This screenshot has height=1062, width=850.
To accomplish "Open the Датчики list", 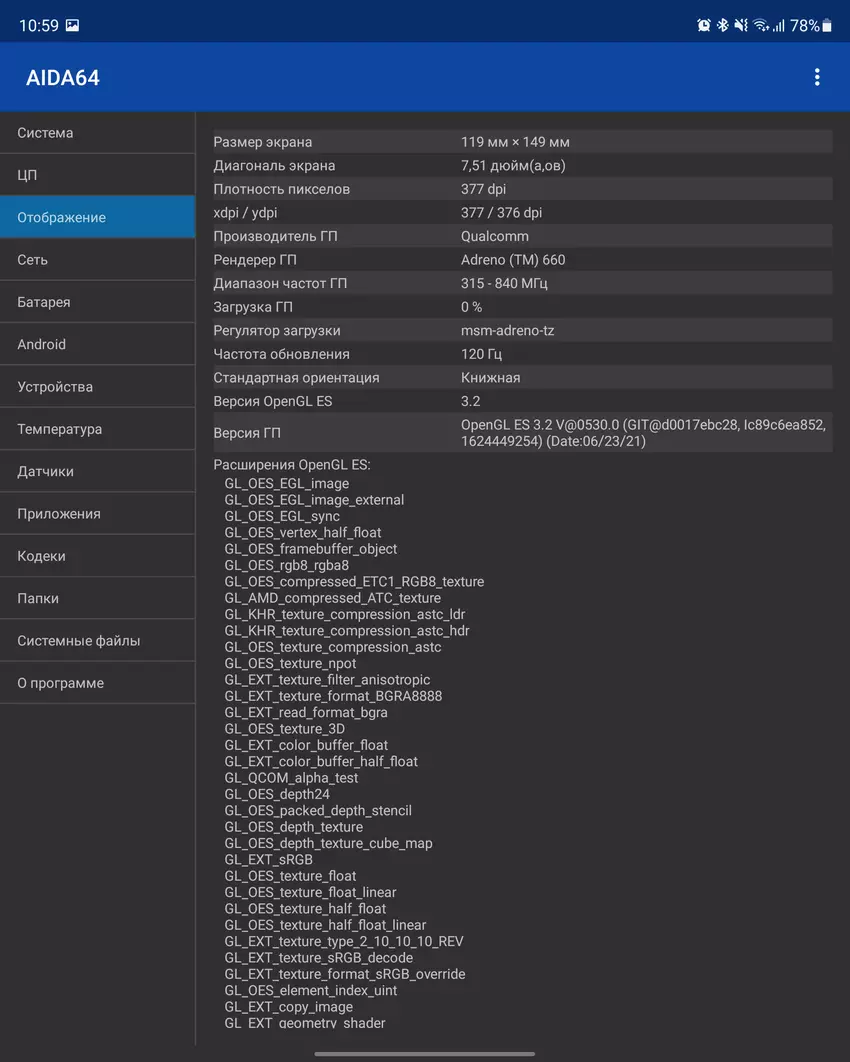I will (97, 471).
